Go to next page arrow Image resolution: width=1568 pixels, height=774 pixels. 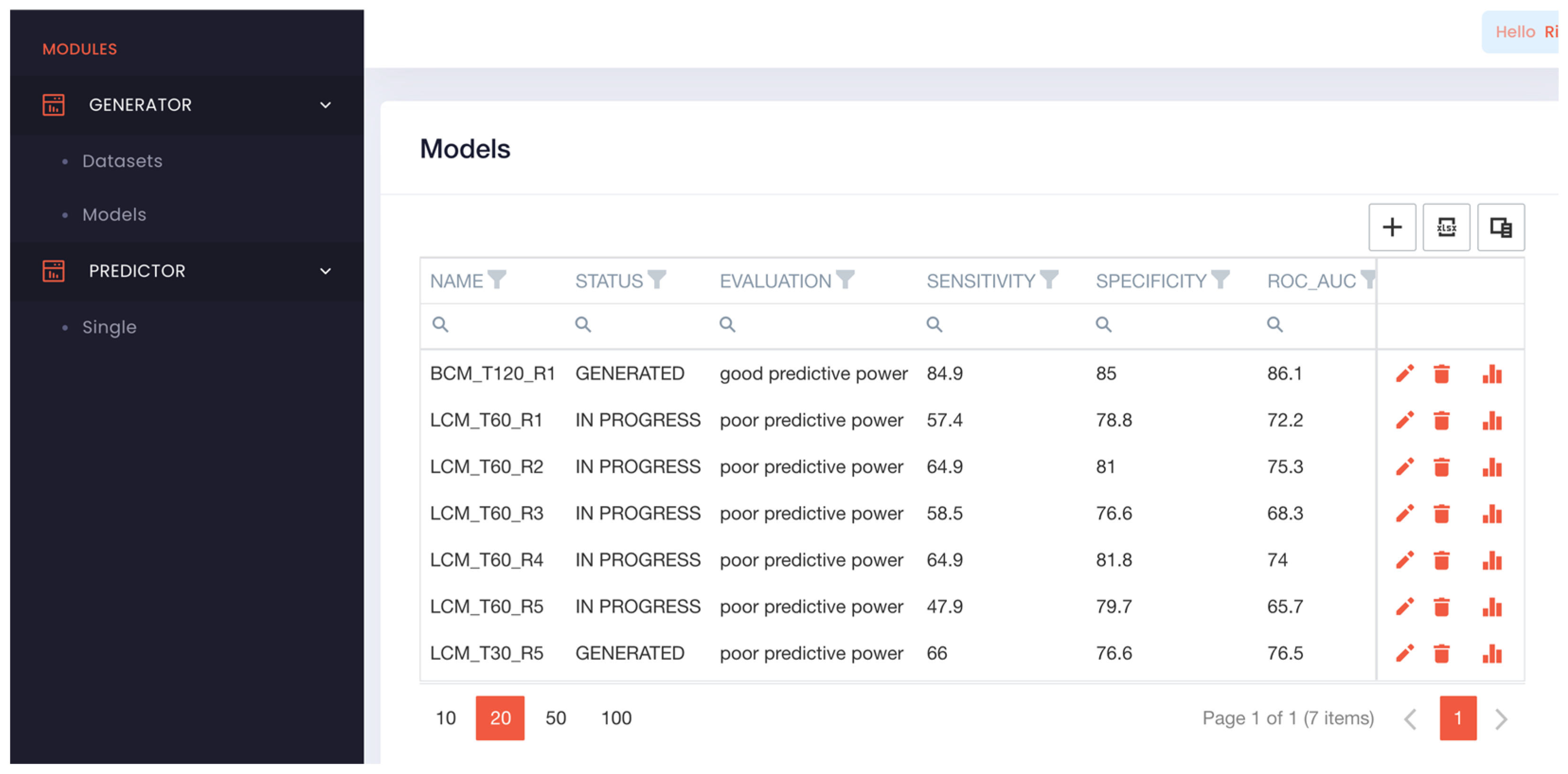[x=1501, y=719]
